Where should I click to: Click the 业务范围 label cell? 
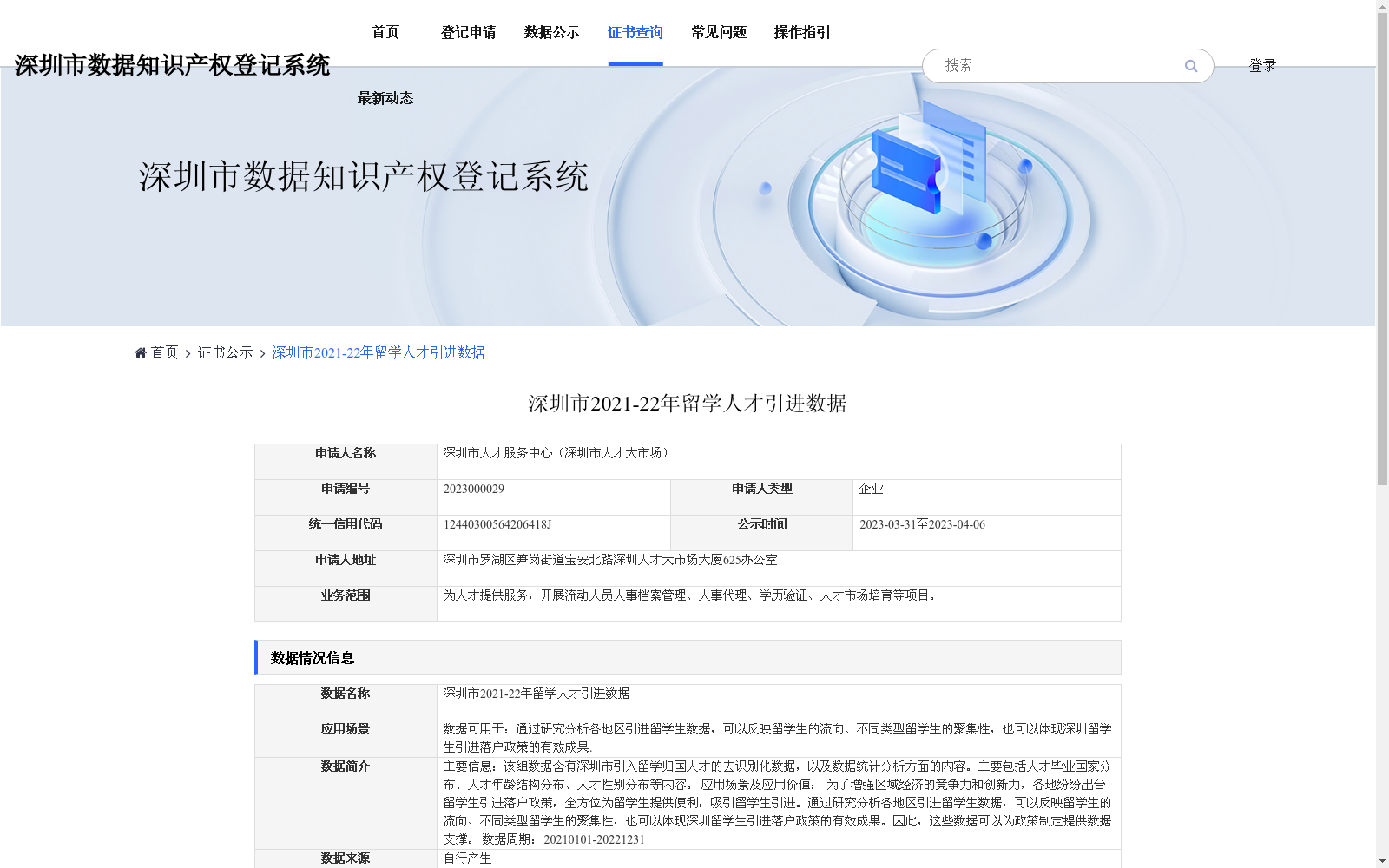tap(346, 604)
